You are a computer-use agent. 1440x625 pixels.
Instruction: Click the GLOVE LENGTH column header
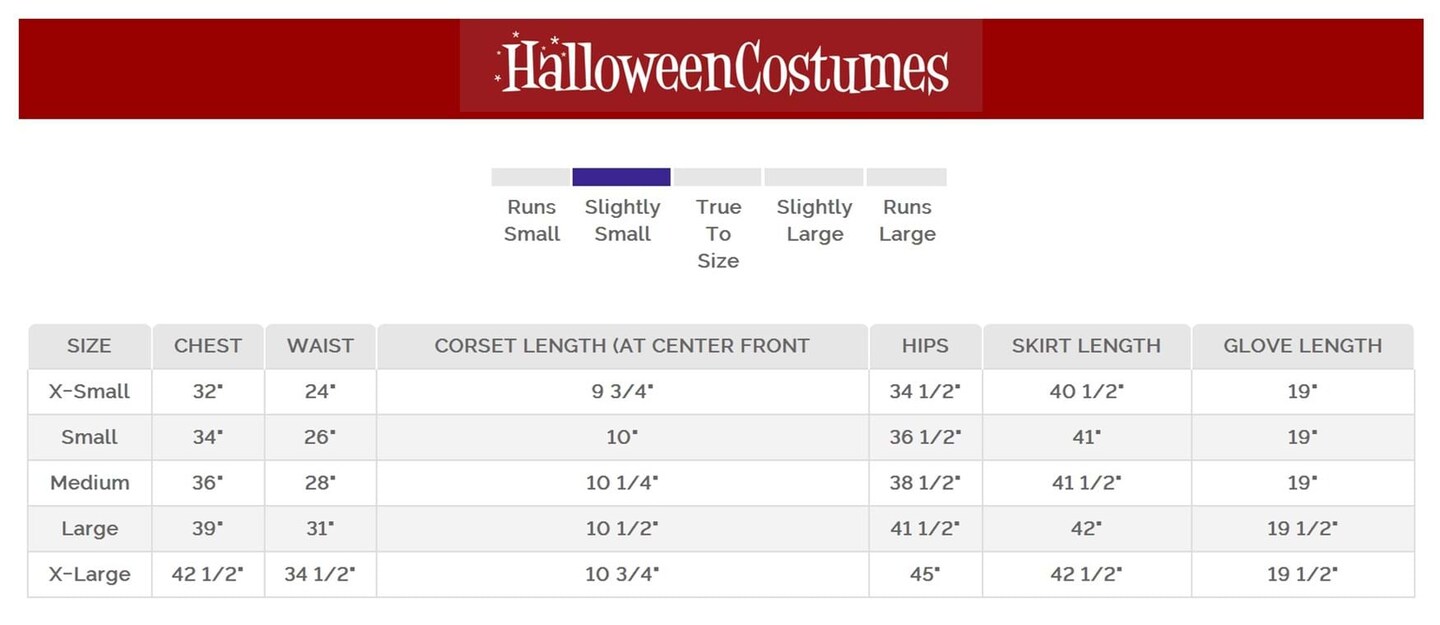click(1302, 346)
